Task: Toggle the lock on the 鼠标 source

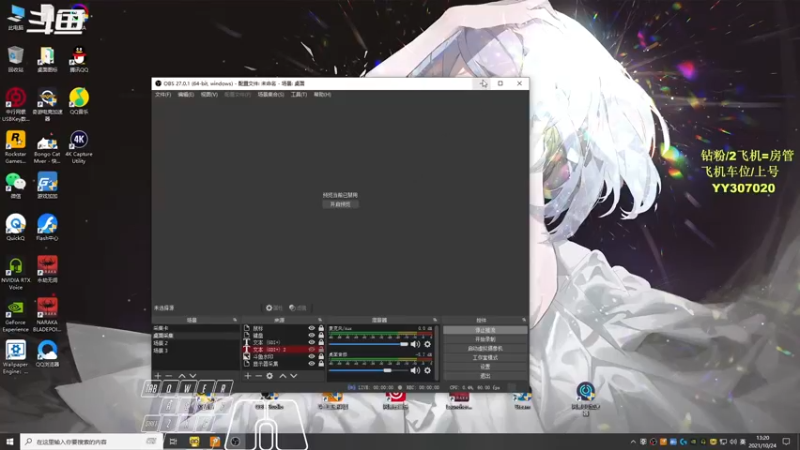Action: [321, 328]
